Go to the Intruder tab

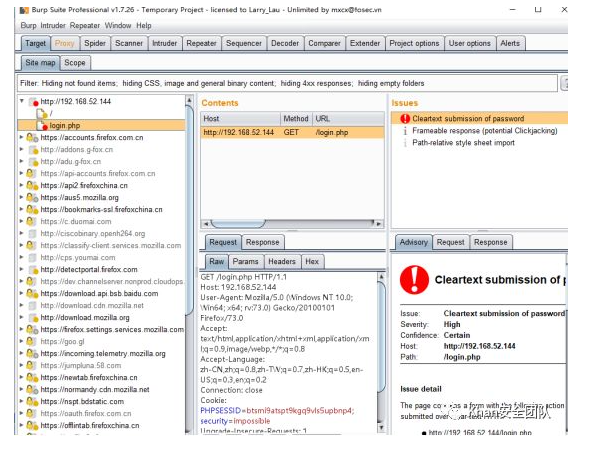point(164,43)
